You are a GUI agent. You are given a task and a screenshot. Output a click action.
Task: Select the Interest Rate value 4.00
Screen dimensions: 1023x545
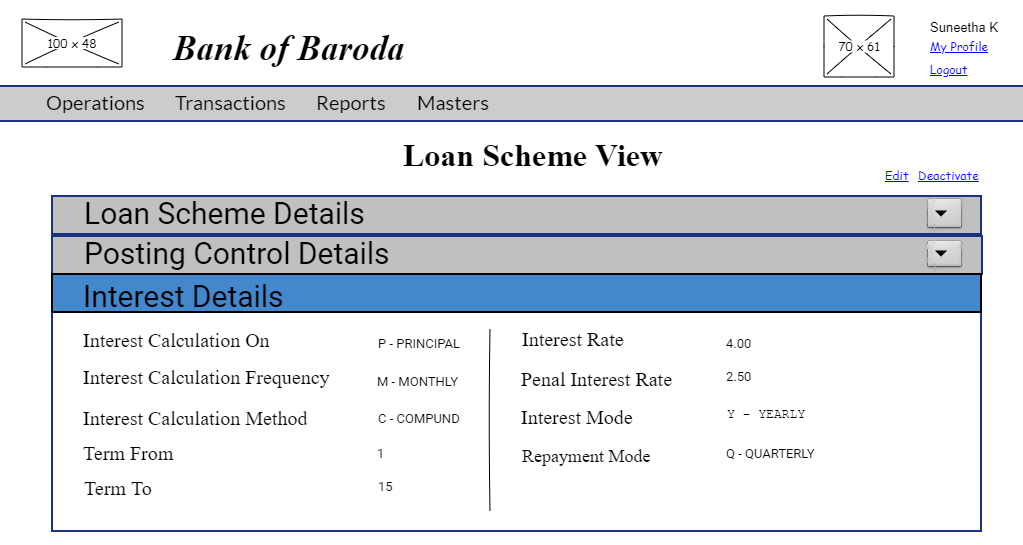pyautogui.click(x=739, y=343)
